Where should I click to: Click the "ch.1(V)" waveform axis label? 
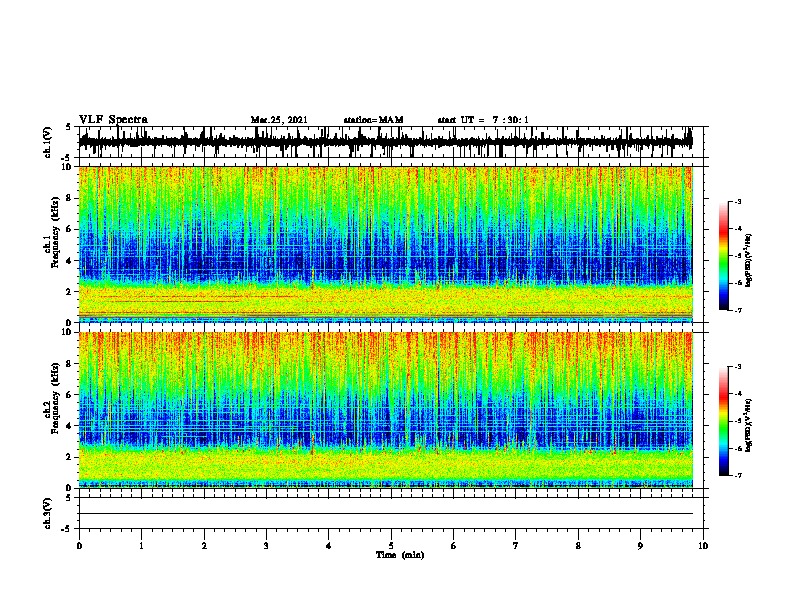pos(48,142)
